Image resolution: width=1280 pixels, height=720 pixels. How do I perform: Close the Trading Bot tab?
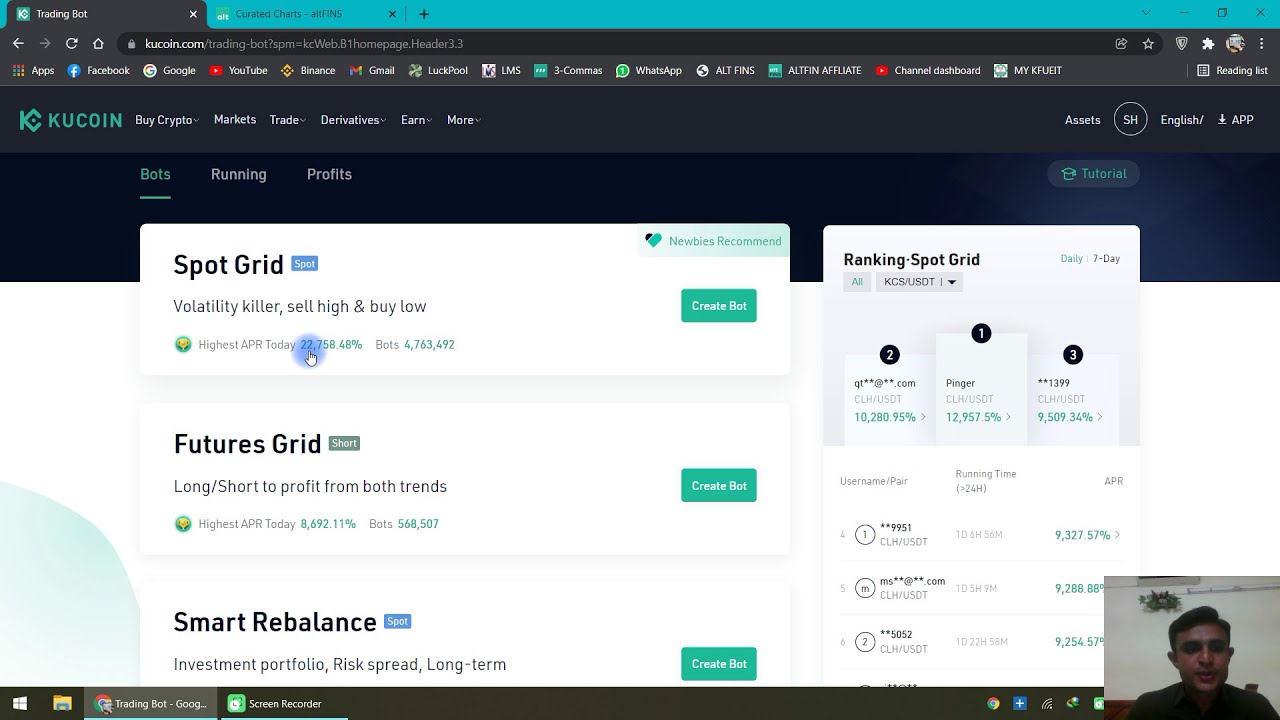pos(194,14)
